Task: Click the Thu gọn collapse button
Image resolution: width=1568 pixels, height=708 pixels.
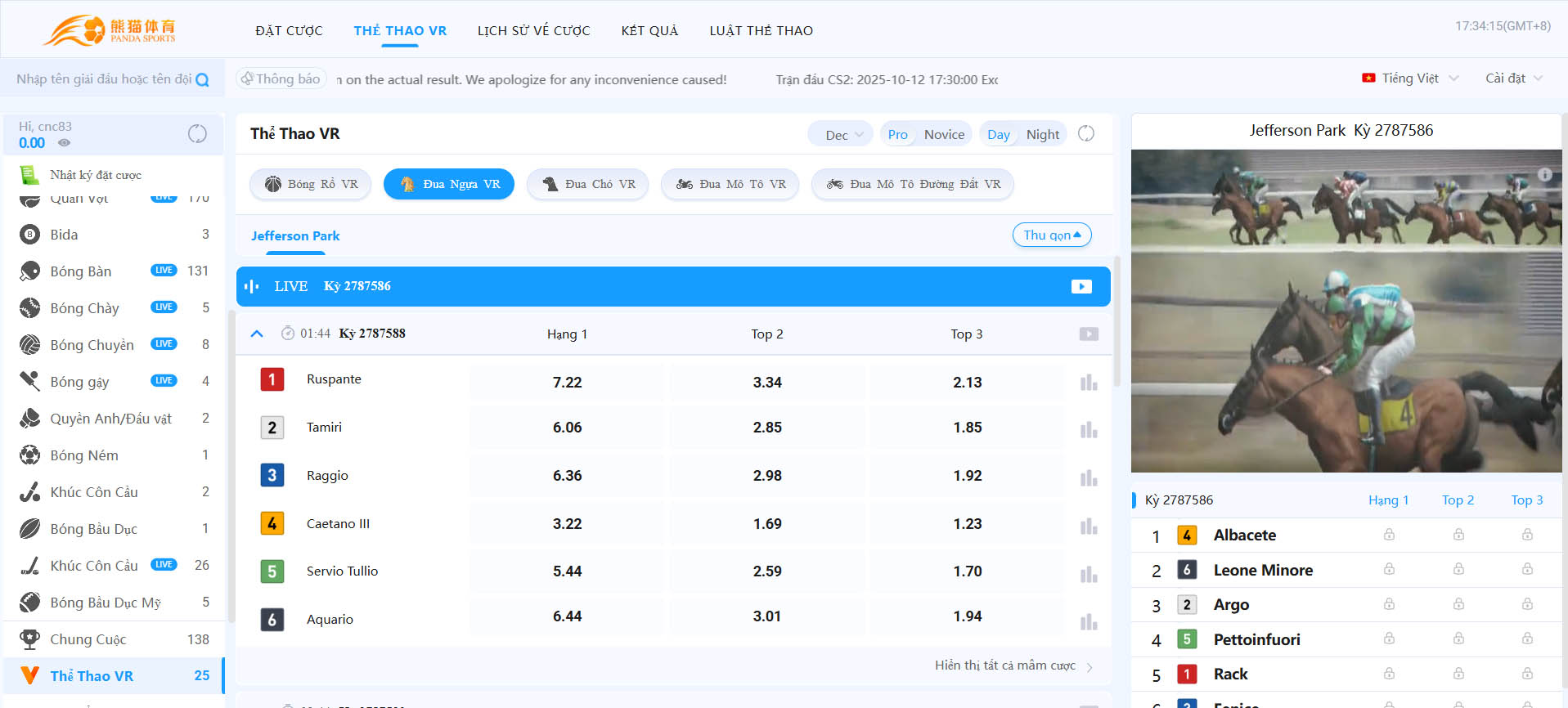Action: [x=1051, y=235]
